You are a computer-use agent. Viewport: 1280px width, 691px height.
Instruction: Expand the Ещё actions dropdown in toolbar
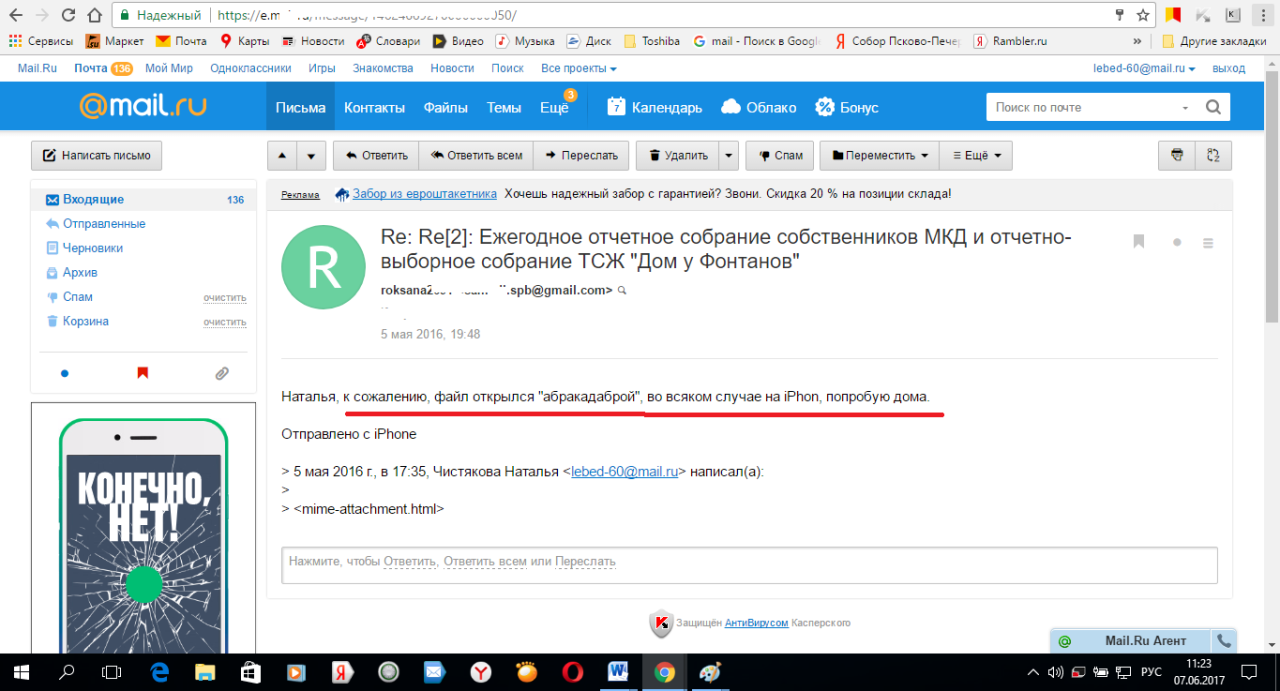click(x=976, y=156)
